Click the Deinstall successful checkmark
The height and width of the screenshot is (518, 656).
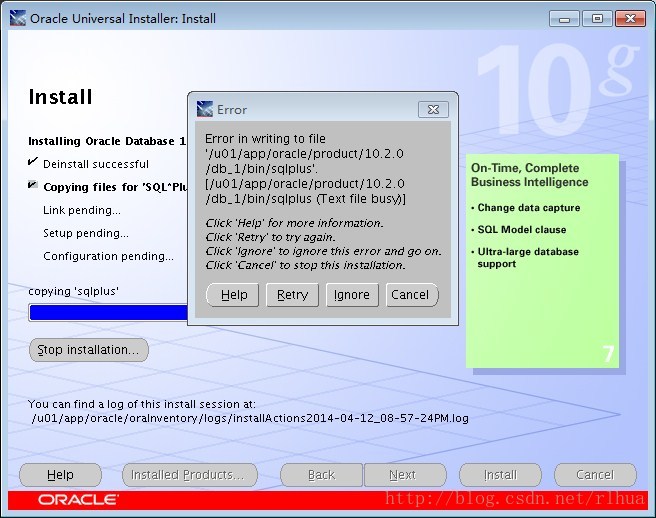[x=33, y=162]
